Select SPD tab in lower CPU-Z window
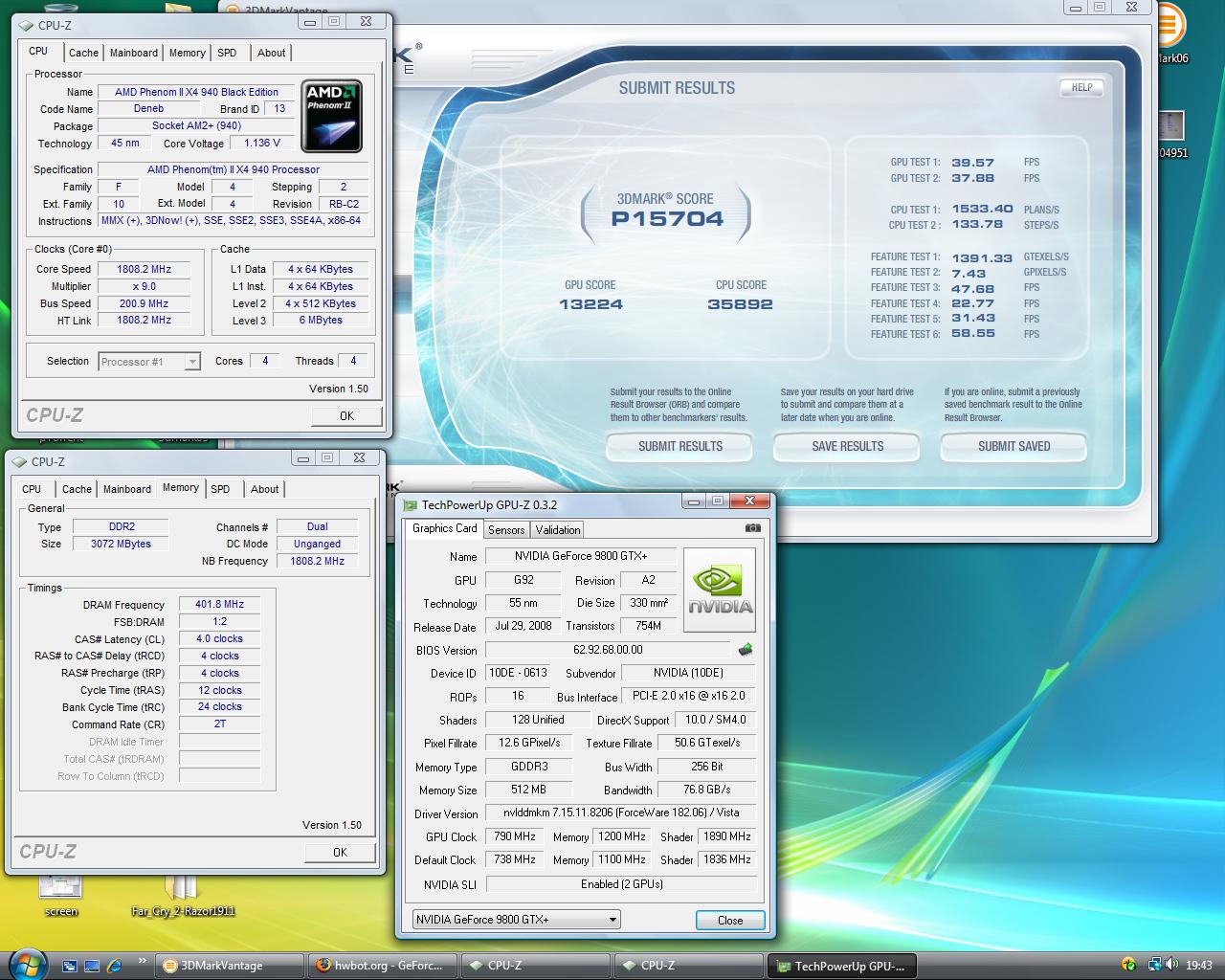The height and width of the screenshot is (980, 1225). point(220,489)
